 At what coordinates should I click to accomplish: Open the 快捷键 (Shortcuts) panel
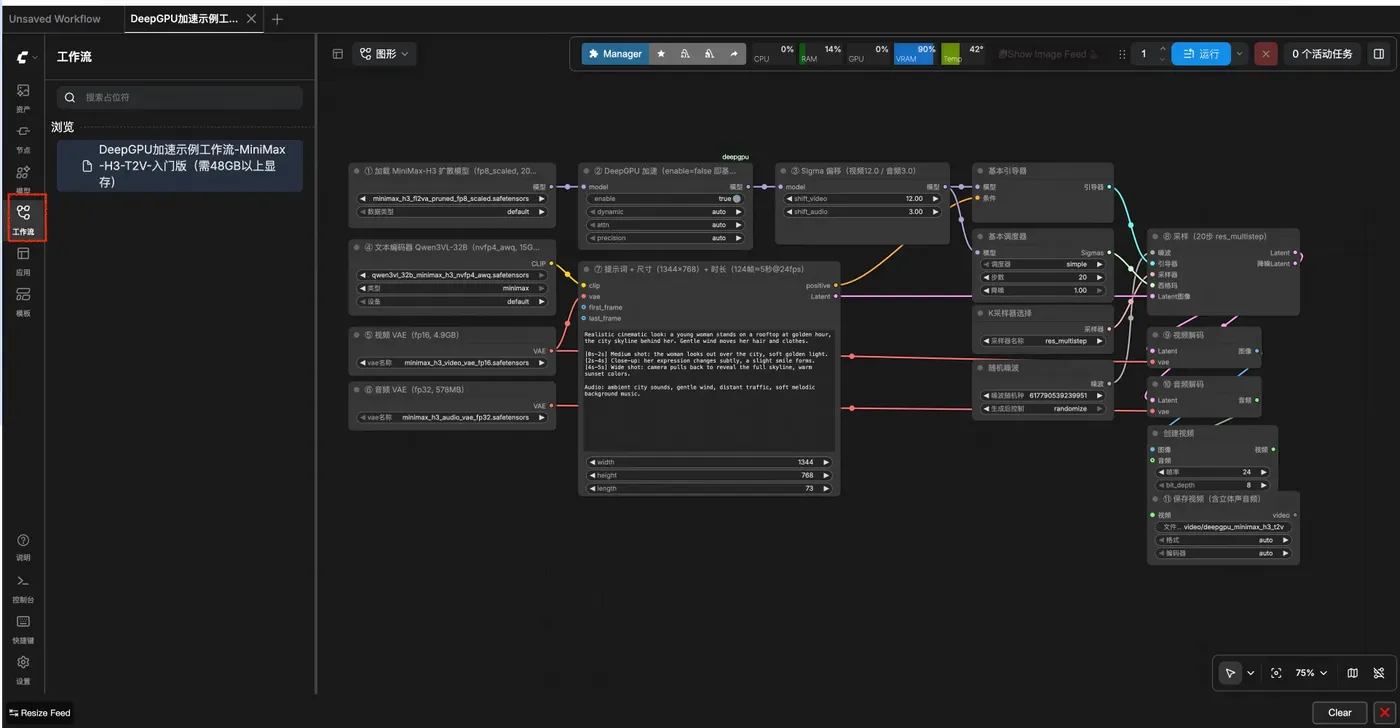[x=23, y=628]
